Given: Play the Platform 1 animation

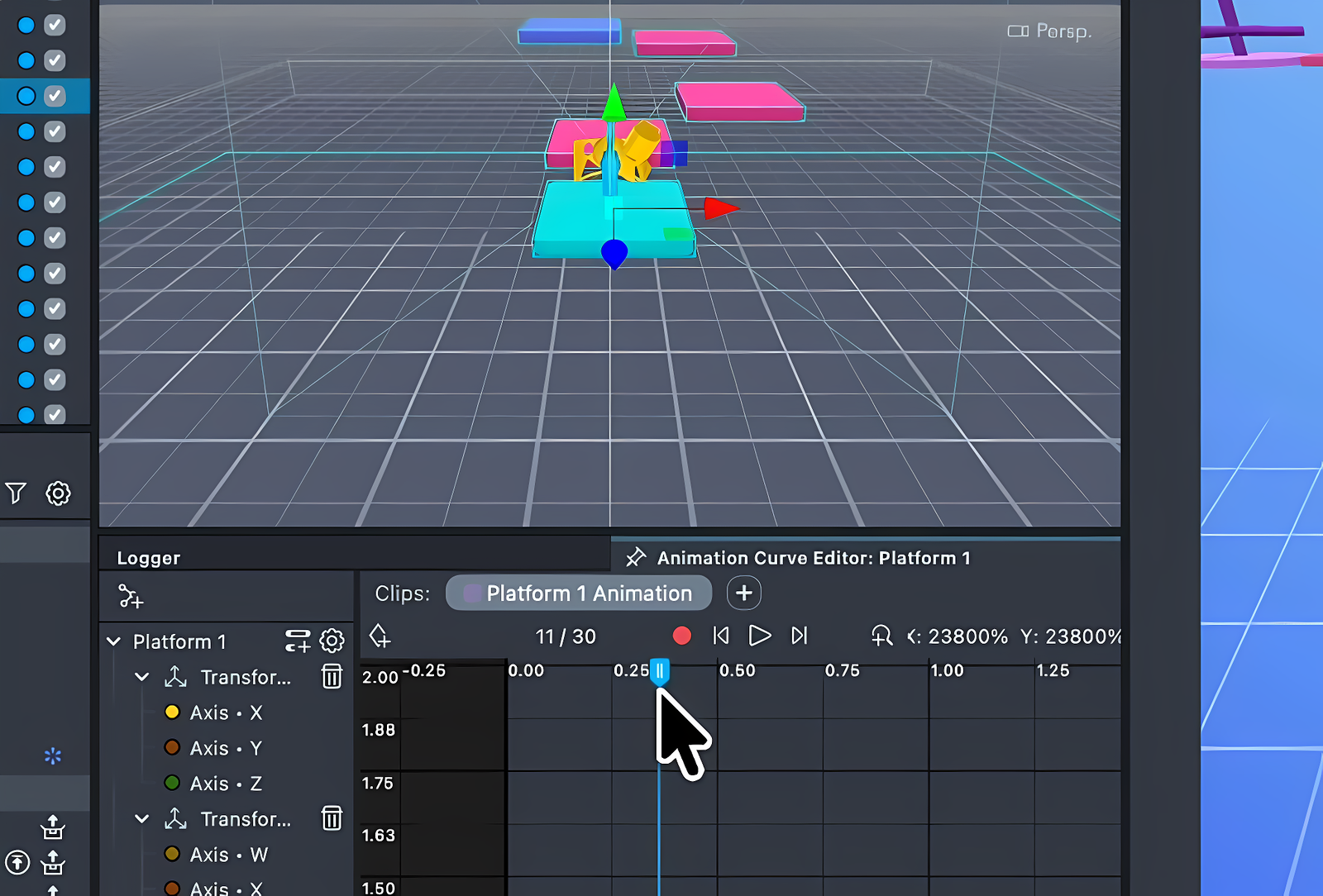Looking at the screenshot, I should [760, 636].
